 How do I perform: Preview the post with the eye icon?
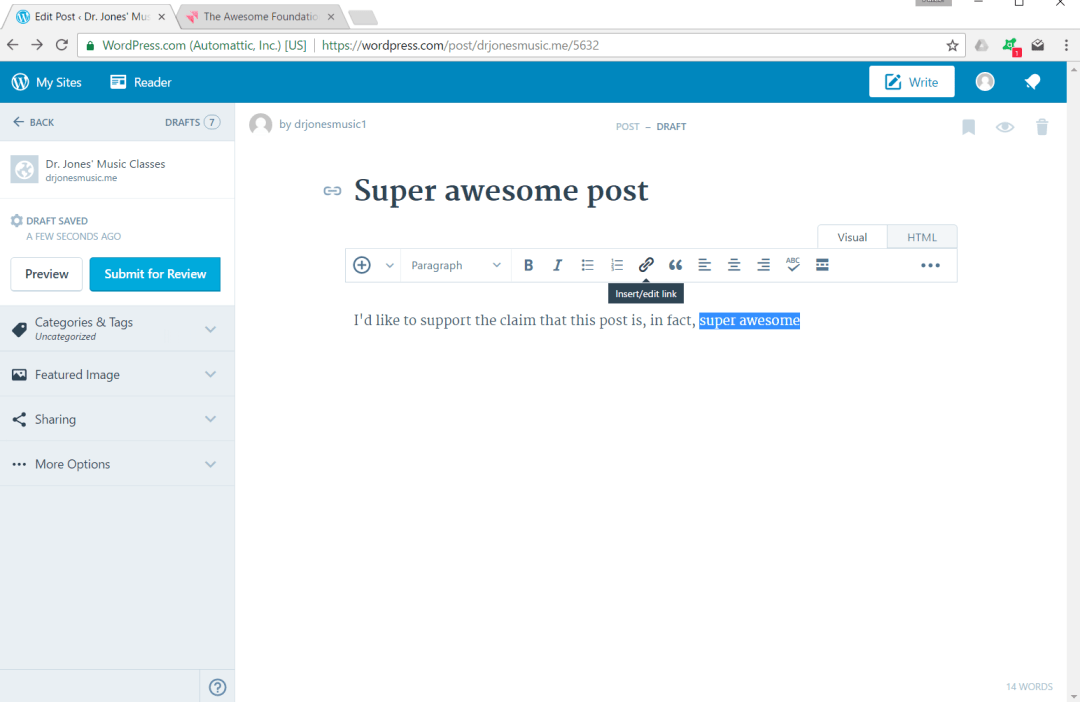point(1005,126)
